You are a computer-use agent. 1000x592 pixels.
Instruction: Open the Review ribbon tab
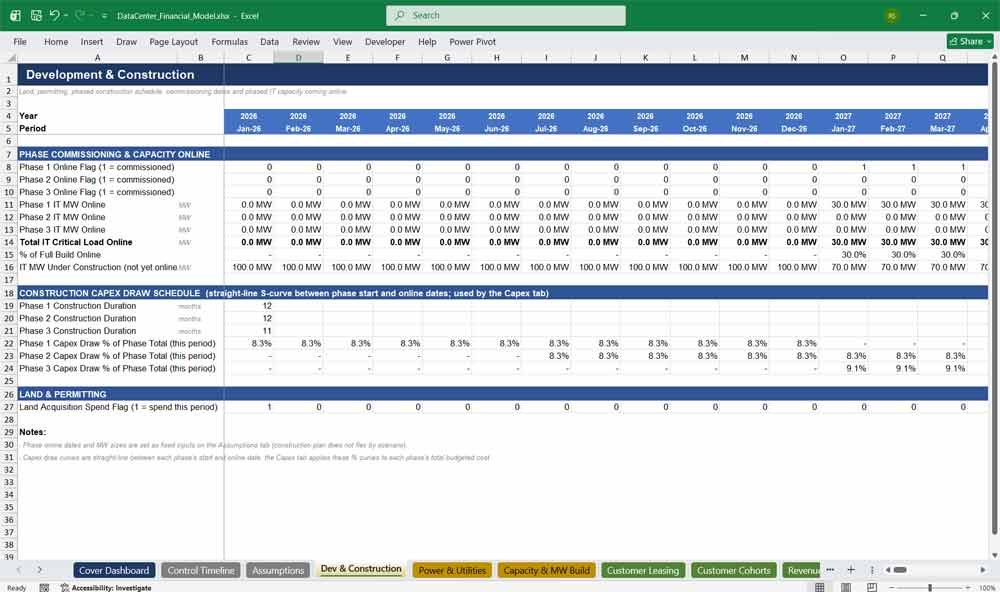(306, 41)
